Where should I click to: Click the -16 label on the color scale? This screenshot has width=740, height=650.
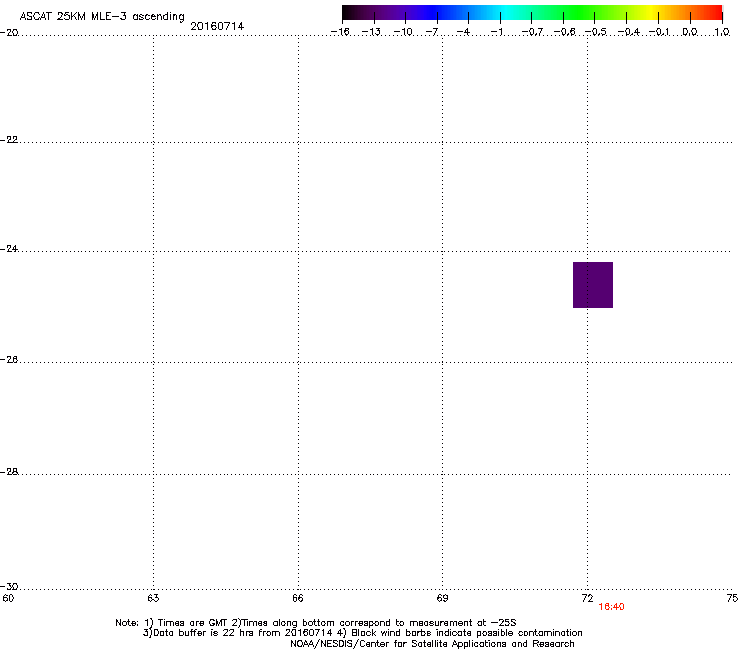[x=340, y=32]
